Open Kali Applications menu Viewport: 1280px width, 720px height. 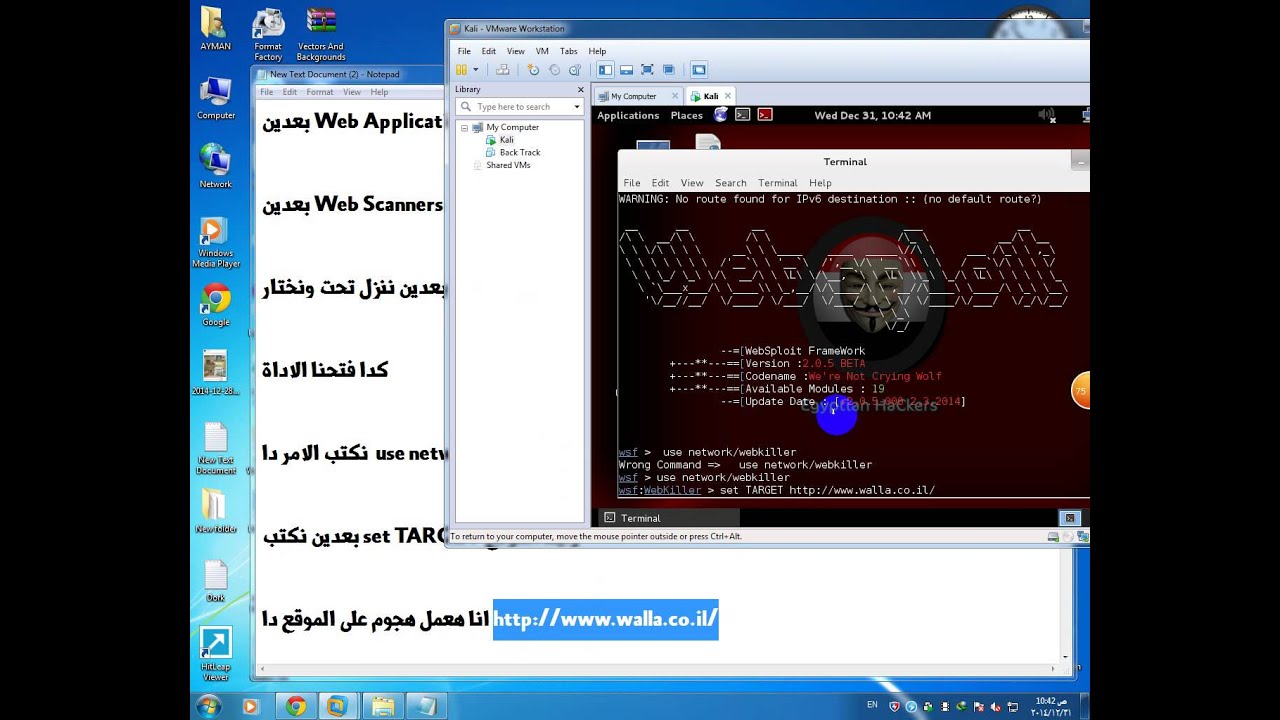[628, 116]
